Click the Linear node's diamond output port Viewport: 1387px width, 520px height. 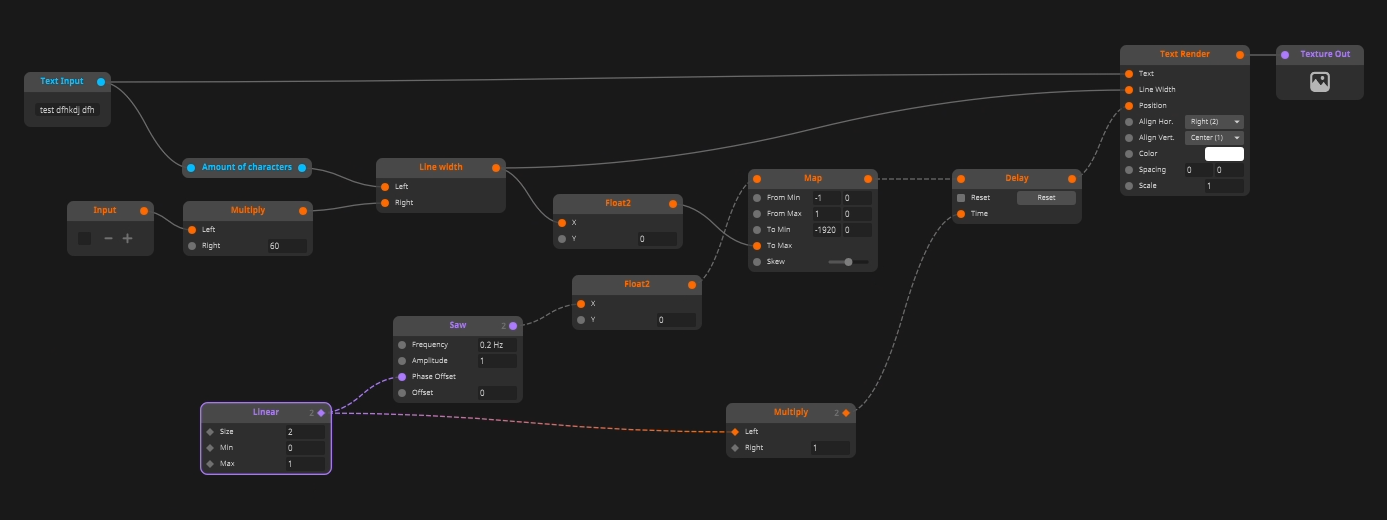point(321,412)
